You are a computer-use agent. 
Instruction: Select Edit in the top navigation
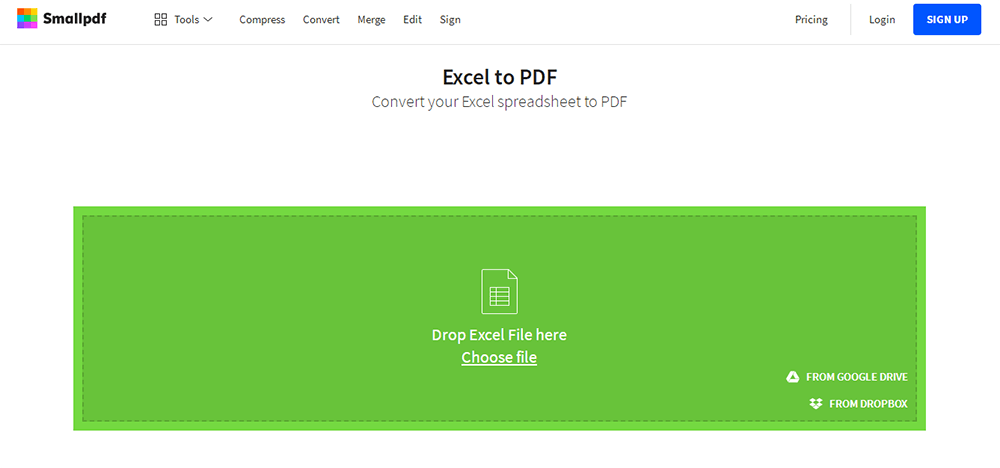coord(412,20)
